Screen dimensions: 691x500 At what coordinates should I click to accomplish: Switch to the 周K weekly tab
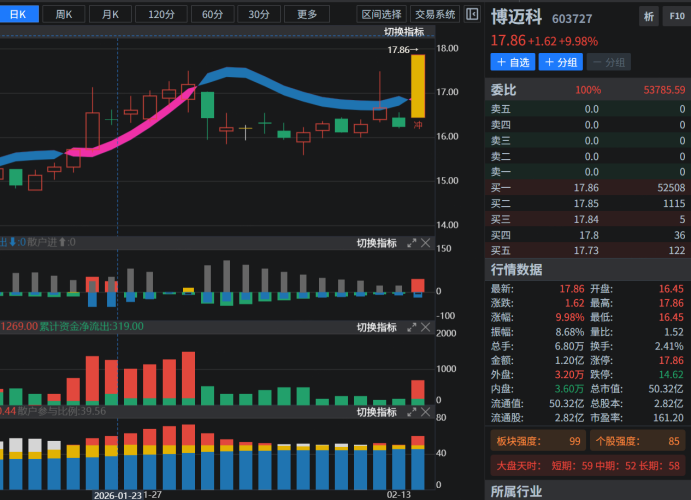pos(64,14)
